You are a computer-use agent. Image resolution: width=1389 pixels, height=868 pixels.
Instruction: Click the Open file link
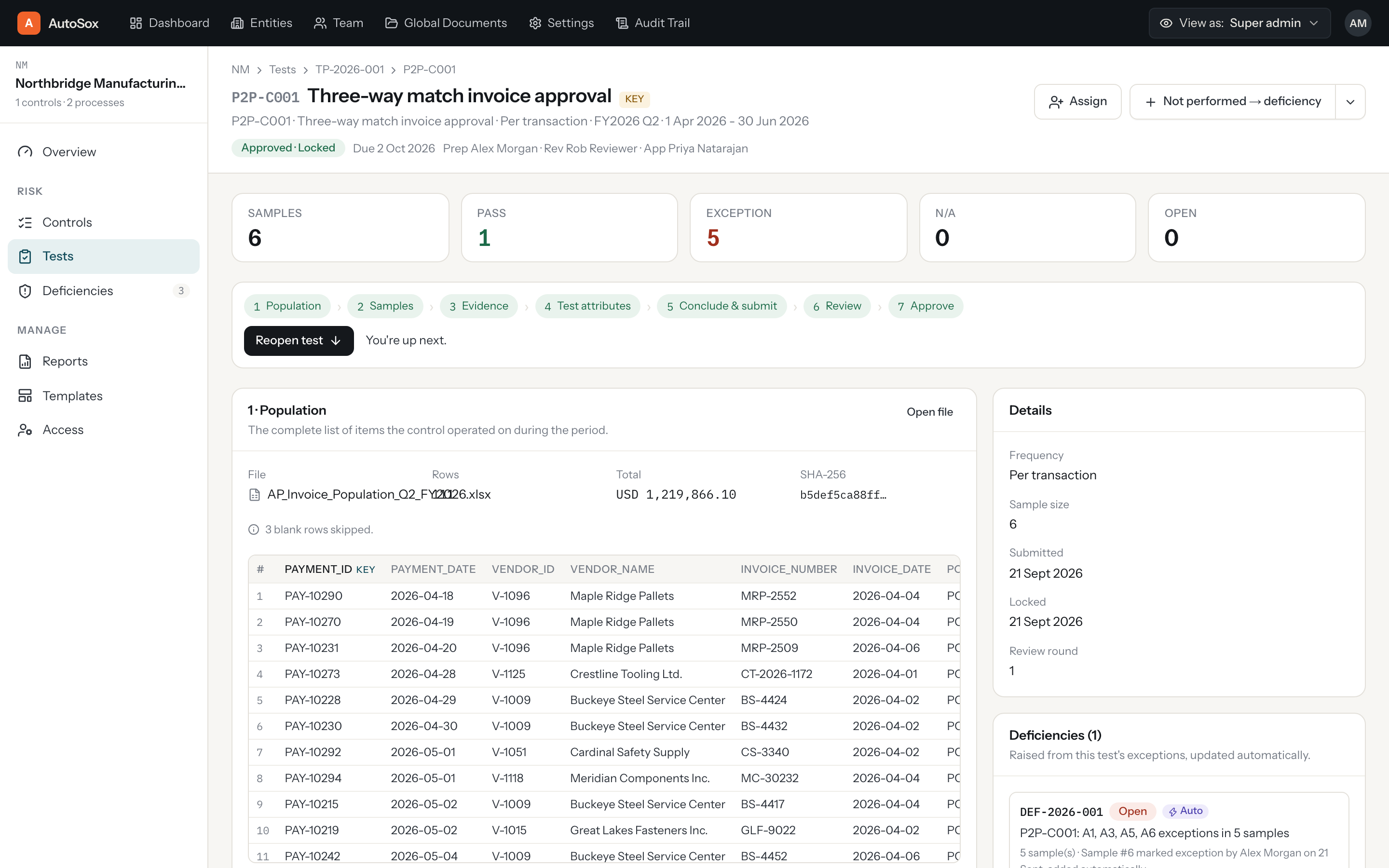929,412
